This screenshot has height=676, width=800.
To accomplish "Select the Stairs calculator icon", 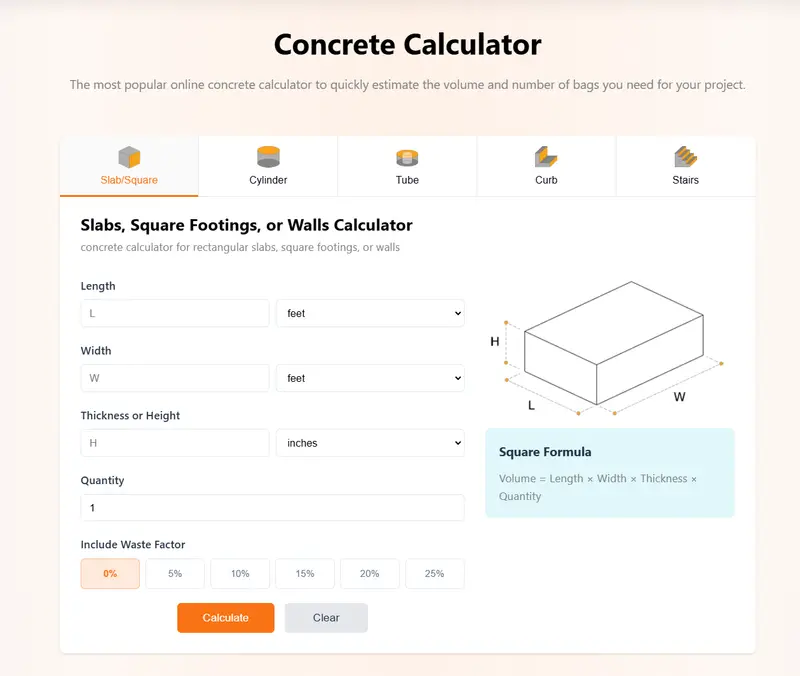I will (686, 157).
